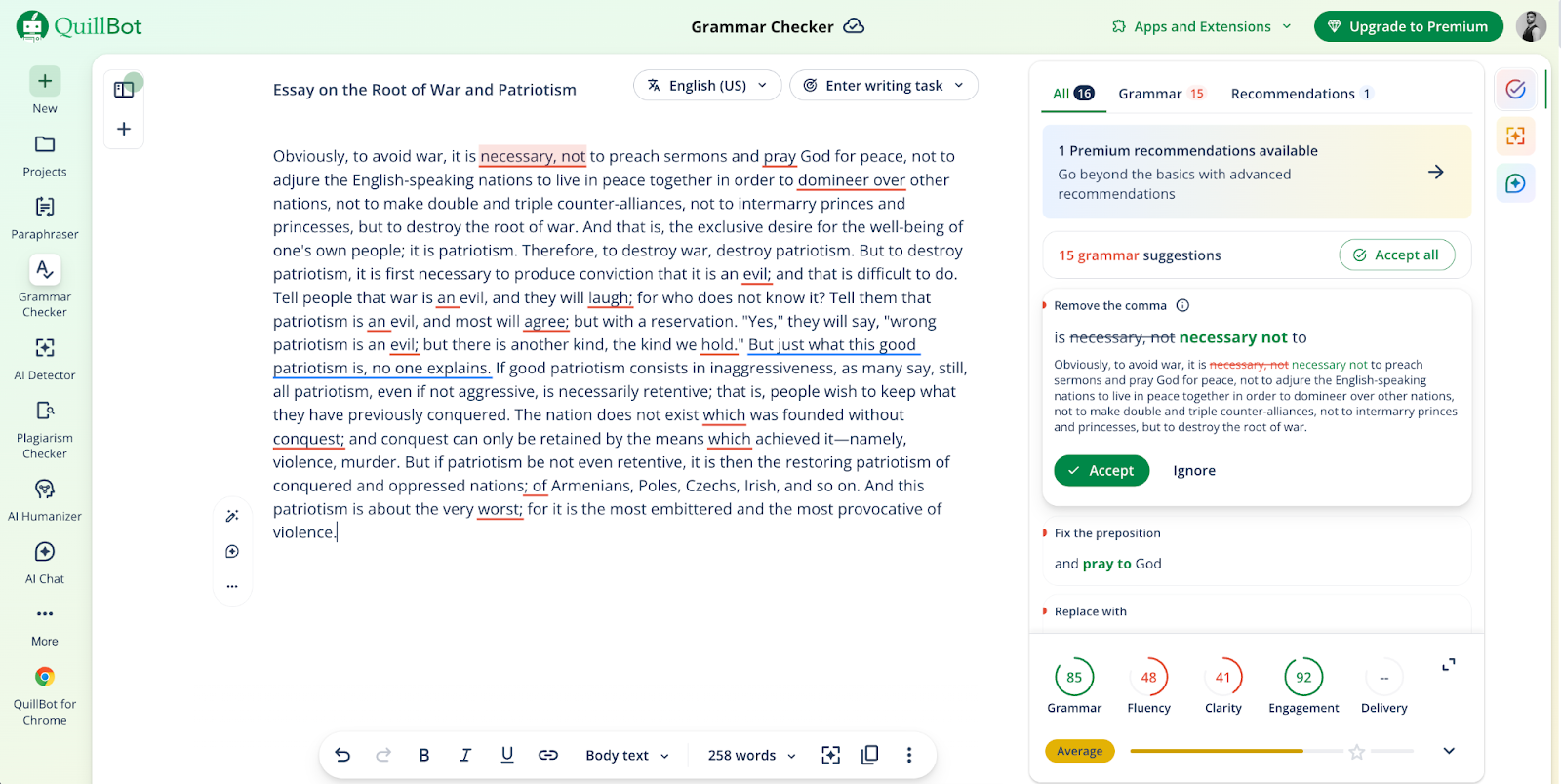This screenshot has width=1561, height=784.
Task: Click the cloud sync status icon
Action: click(854, 26)
